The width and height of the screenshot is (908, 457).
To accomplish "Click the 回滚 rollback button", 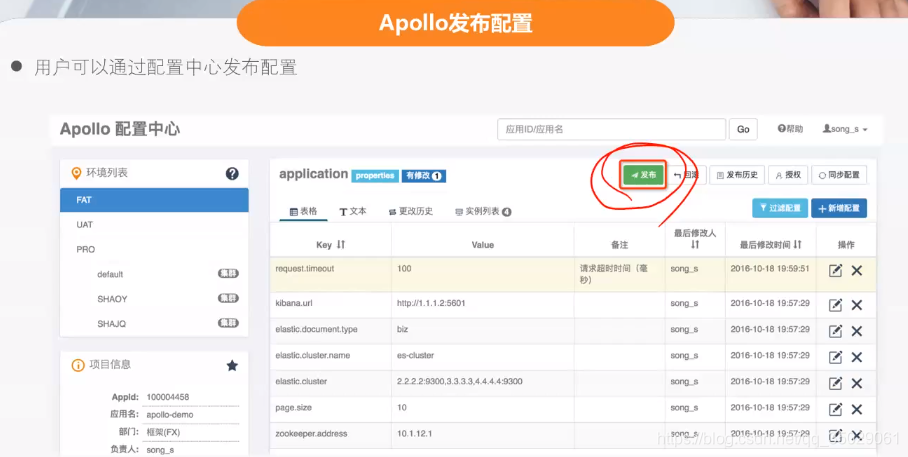I will [x=687, y=175].
